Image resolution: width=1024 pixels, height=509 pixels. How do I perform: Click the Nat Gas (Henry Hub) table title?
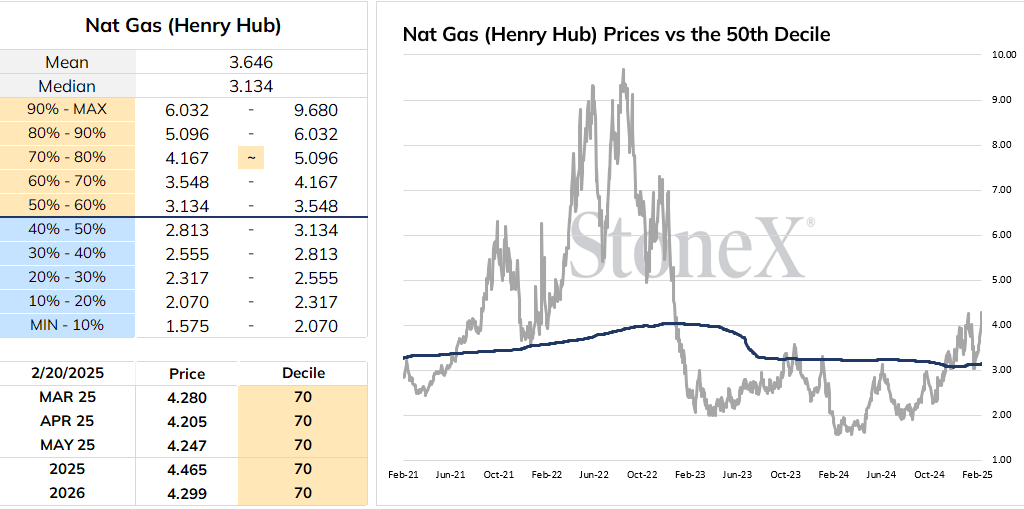pos(183,25)
